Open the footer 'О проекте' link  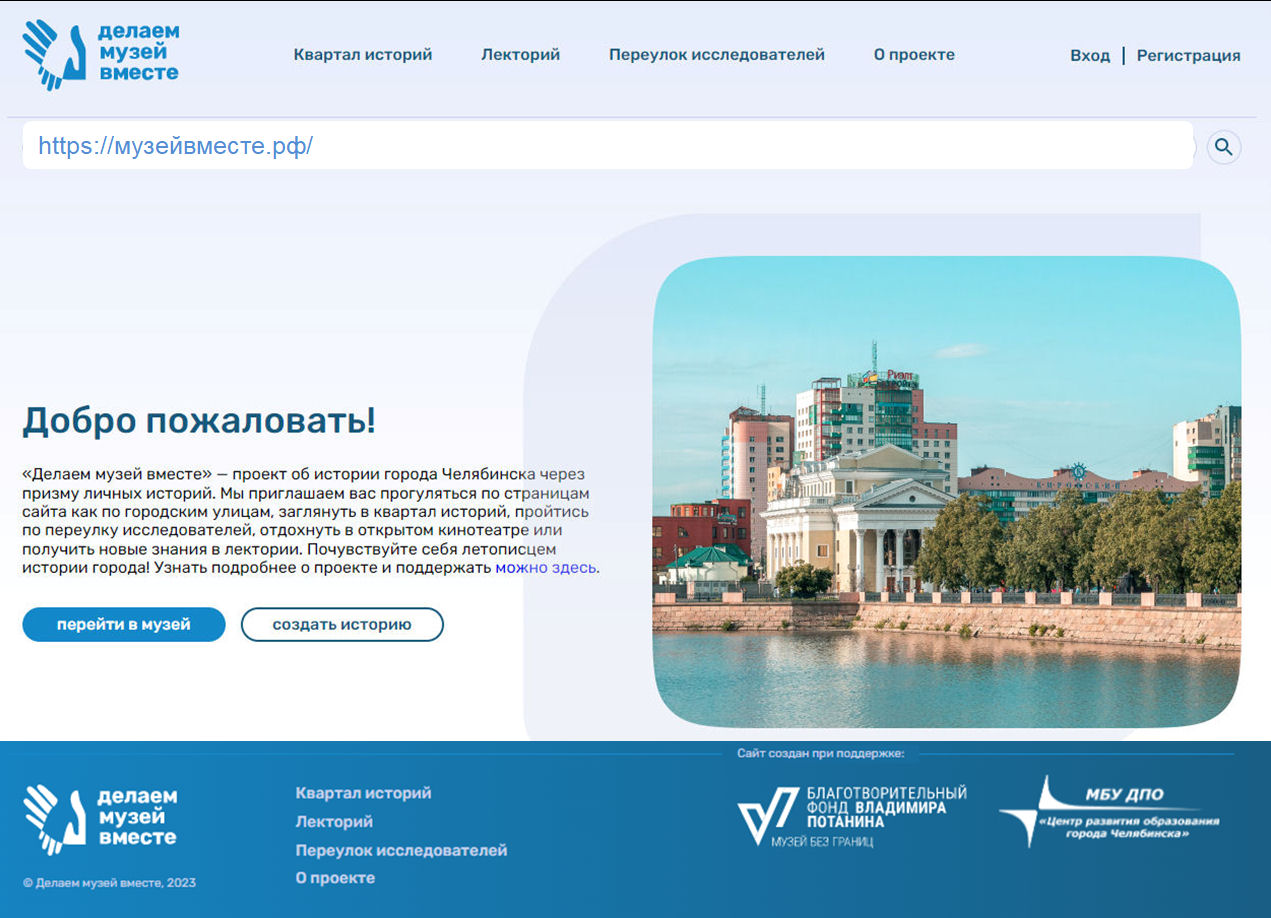pos(335,878)
